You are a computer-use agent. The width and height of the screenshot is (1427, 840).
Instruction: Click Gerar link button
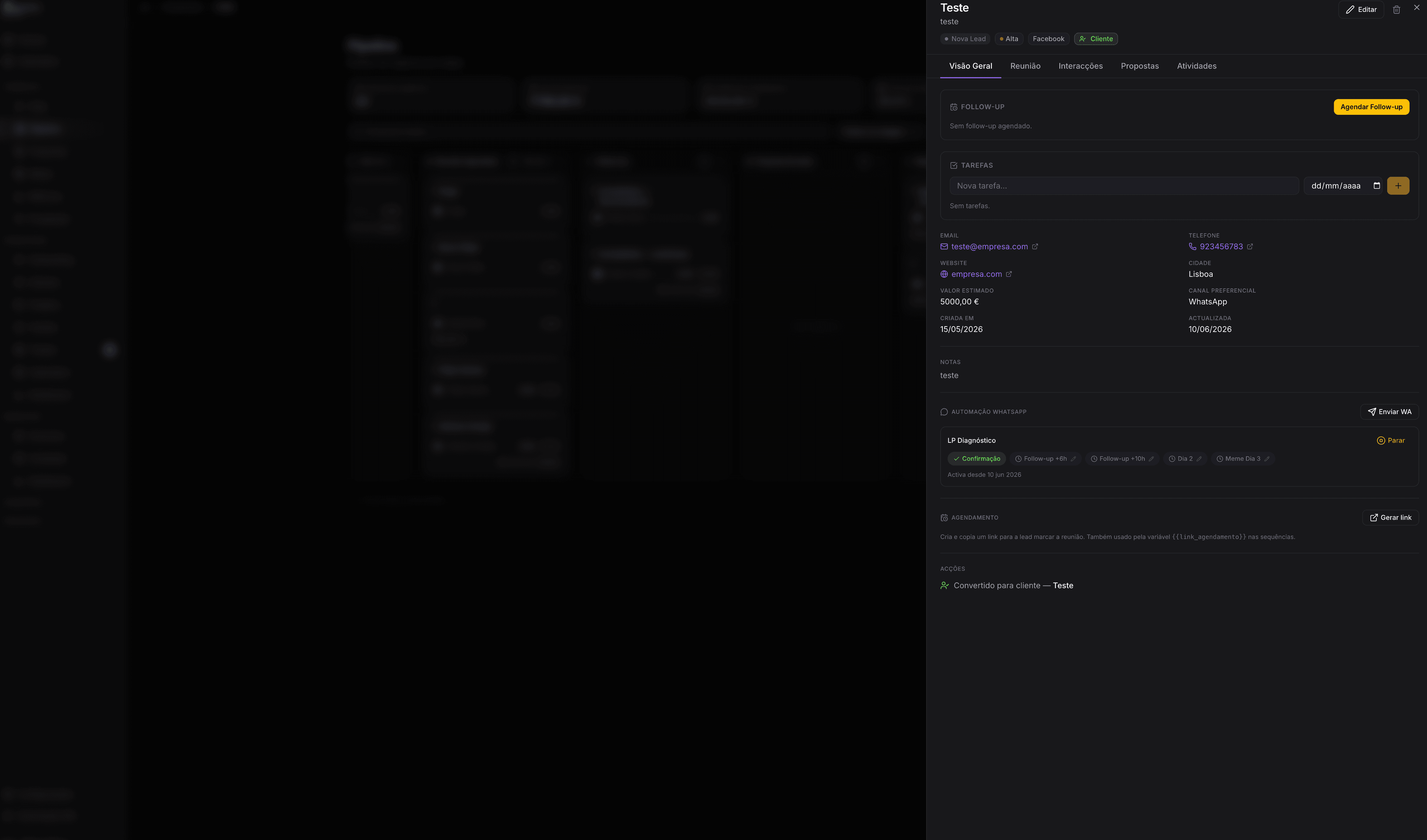click(x=1390, y=518)
